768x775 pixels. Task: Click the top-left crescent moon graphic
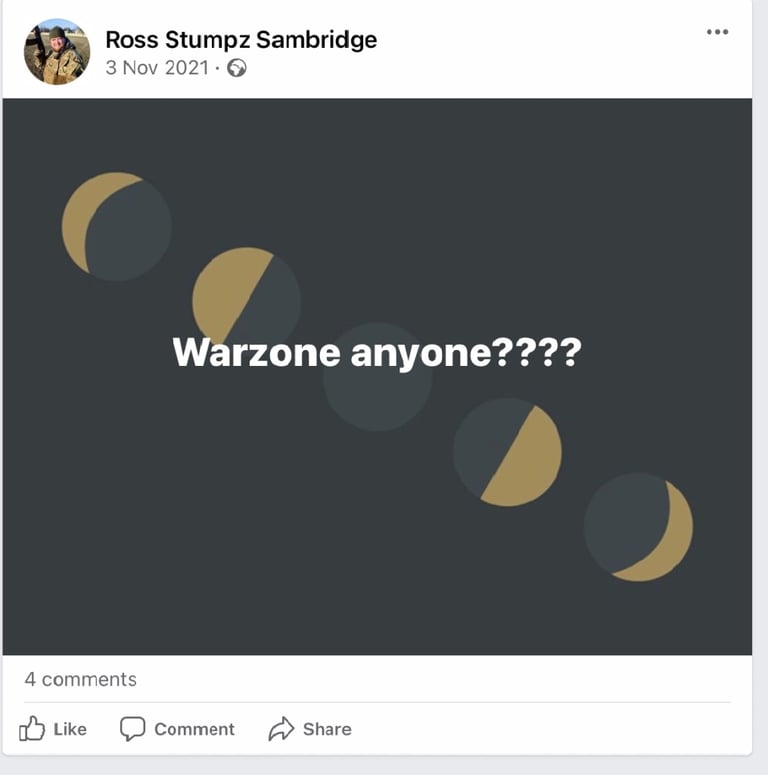pos(117,226)
